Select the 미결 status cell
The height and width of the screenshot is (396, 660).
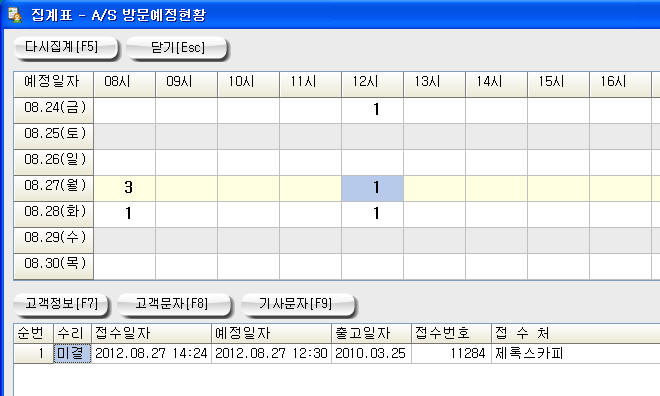pos(72,353)
